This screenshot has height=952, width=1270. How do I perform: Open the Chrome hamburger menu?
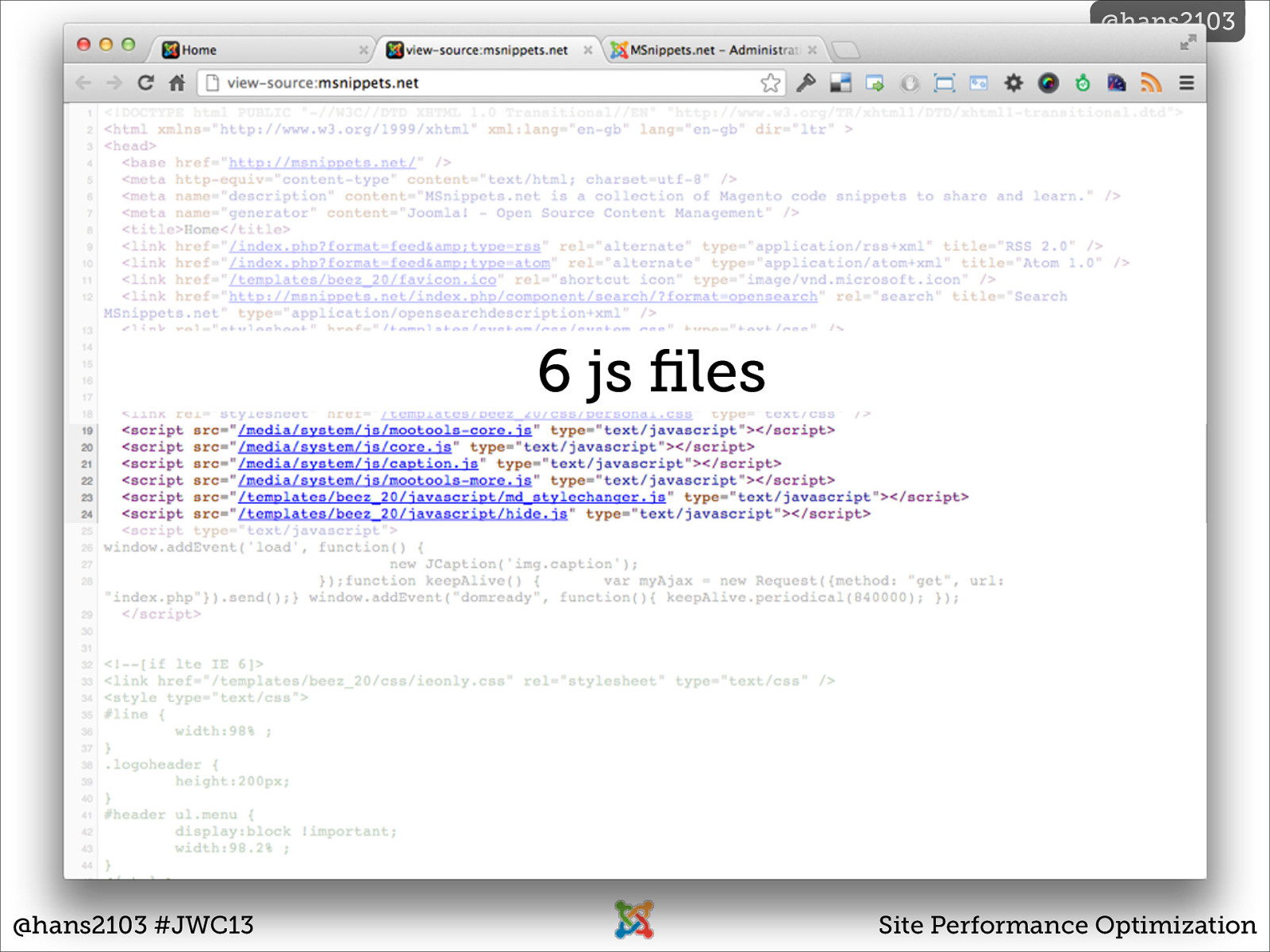(x=1187, y=83)
